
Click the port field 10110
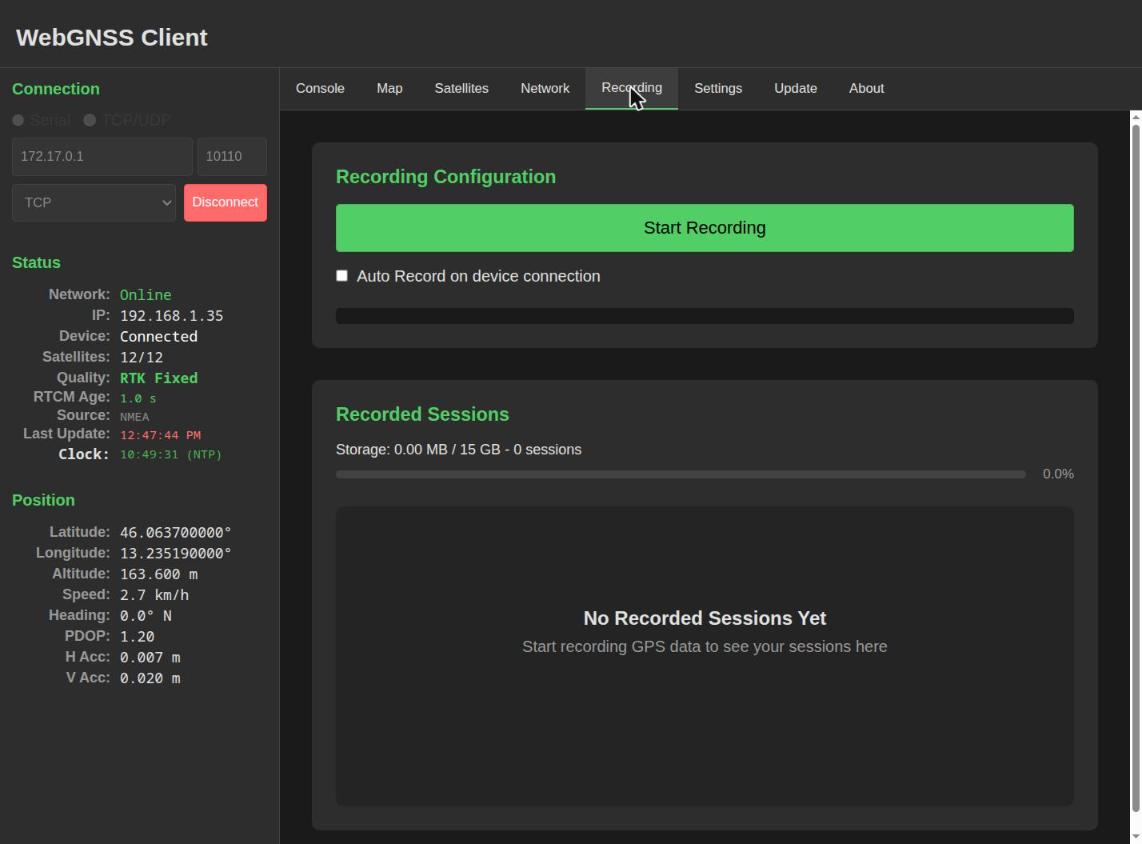coord(232,157)
